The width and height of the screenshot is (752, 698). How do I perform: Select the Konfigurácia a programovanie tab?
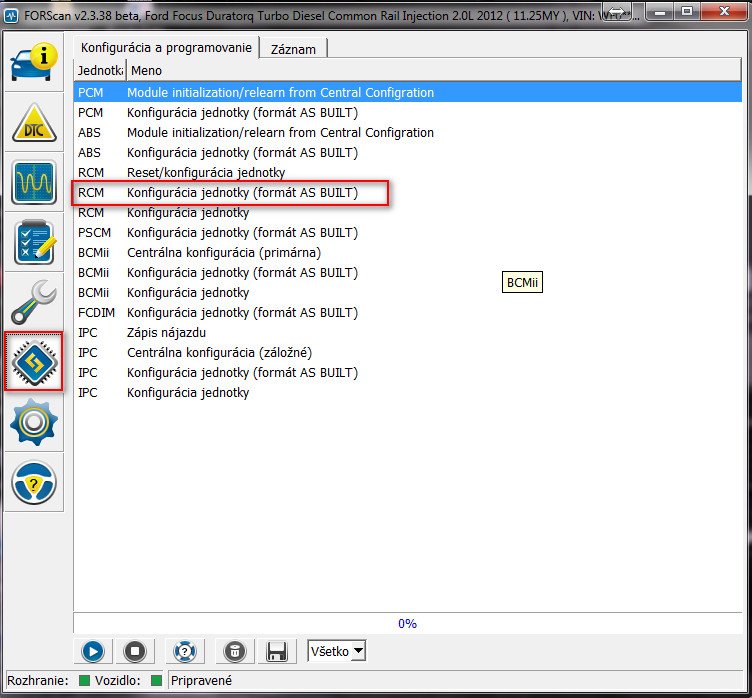(166, 48)
